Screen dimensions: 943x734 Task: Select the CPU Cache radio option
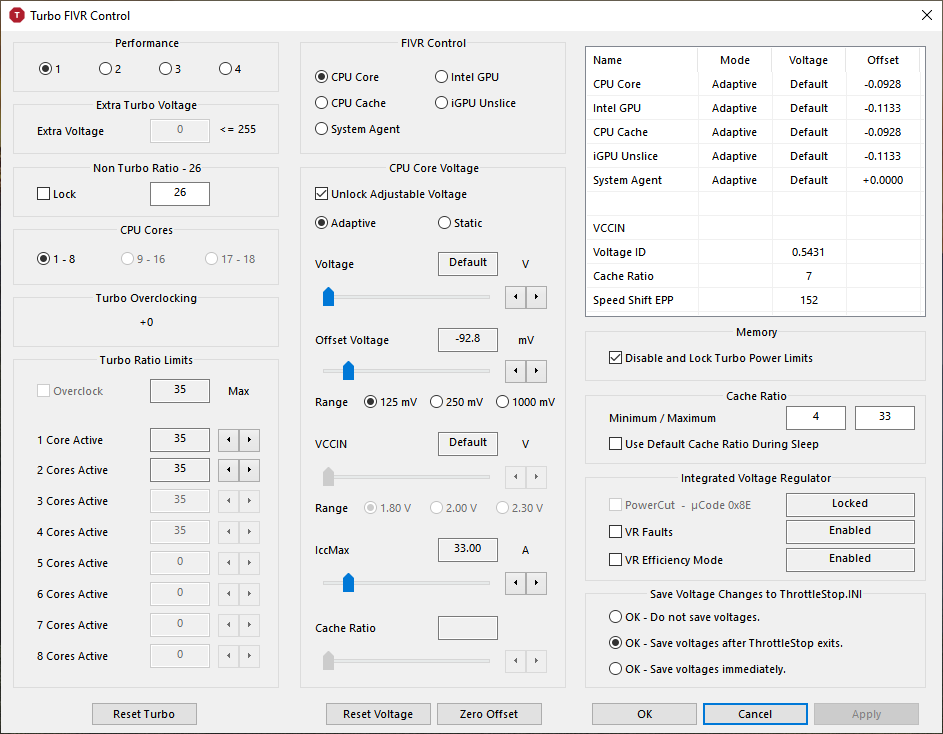[x=322, y=103]
